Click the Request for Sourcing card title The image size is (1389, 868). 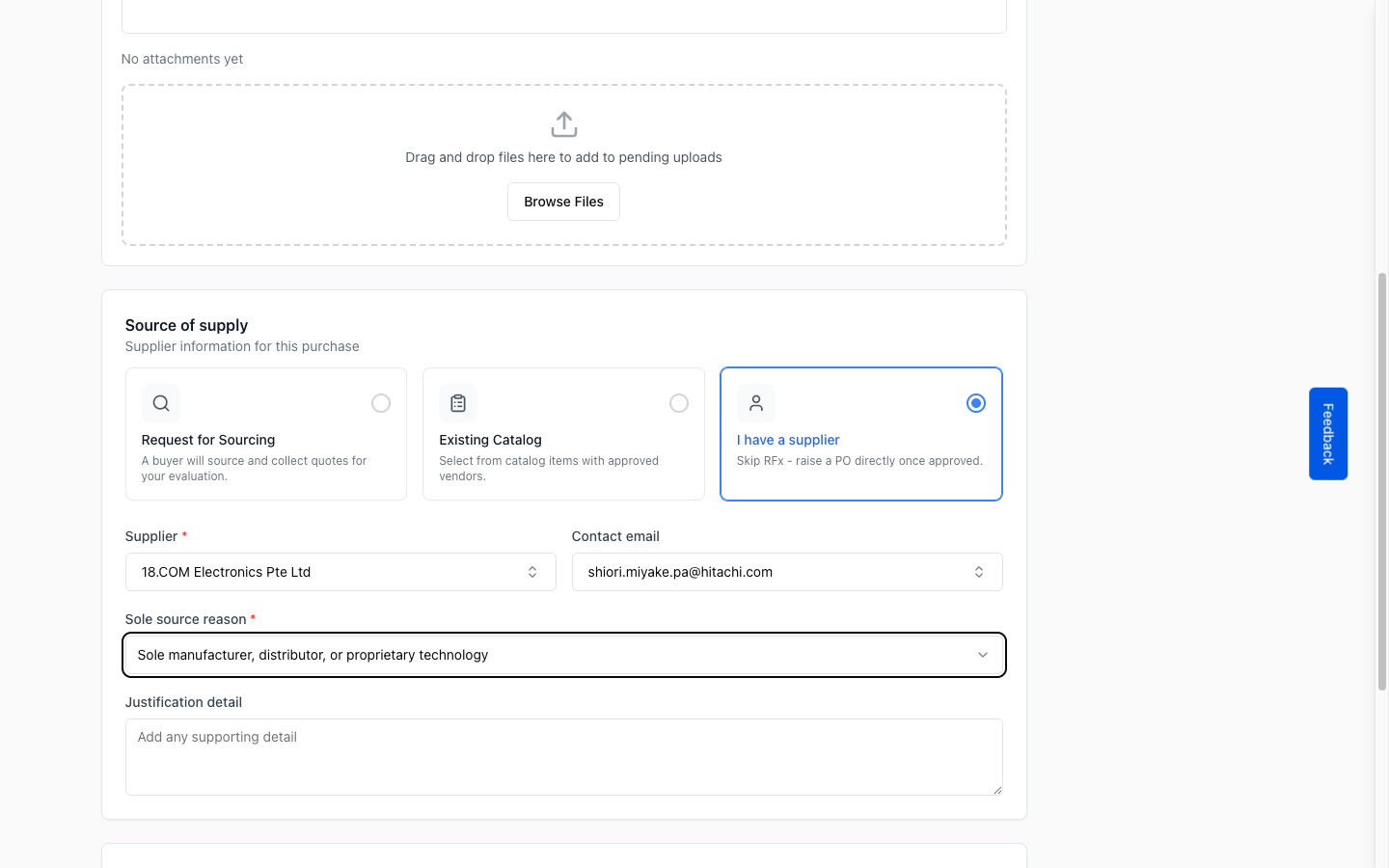pyautogui.click(x=208, y=440)
